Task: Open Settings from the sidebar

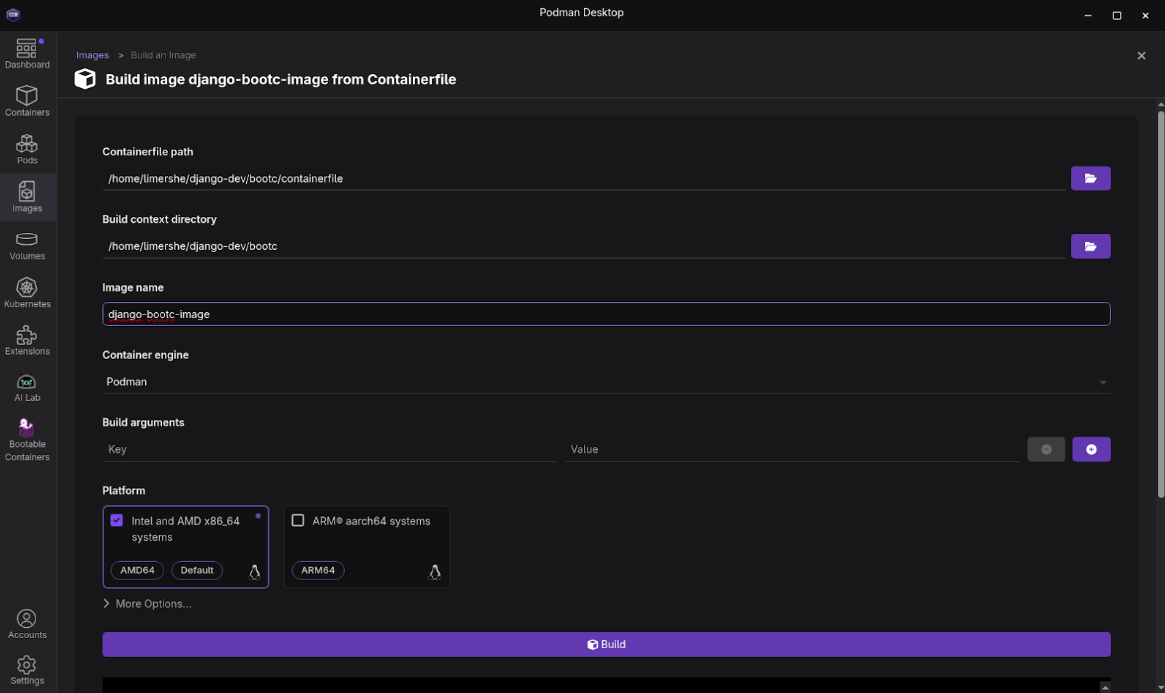Action: [27, 669]
